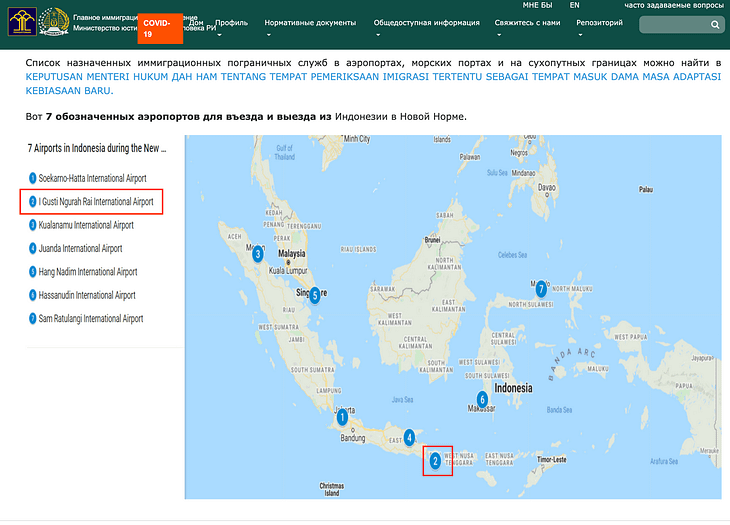
Task: Select Soekarno-Hatta International Airport in list
Action: coord(92,178)
